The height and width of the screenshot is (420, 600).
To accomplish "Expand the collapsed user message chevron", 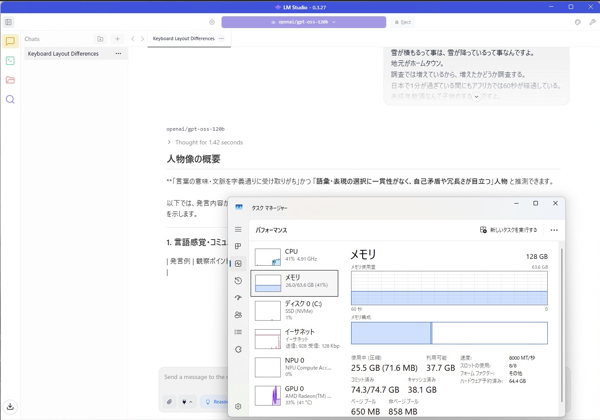I will click(x=476, y=97).
